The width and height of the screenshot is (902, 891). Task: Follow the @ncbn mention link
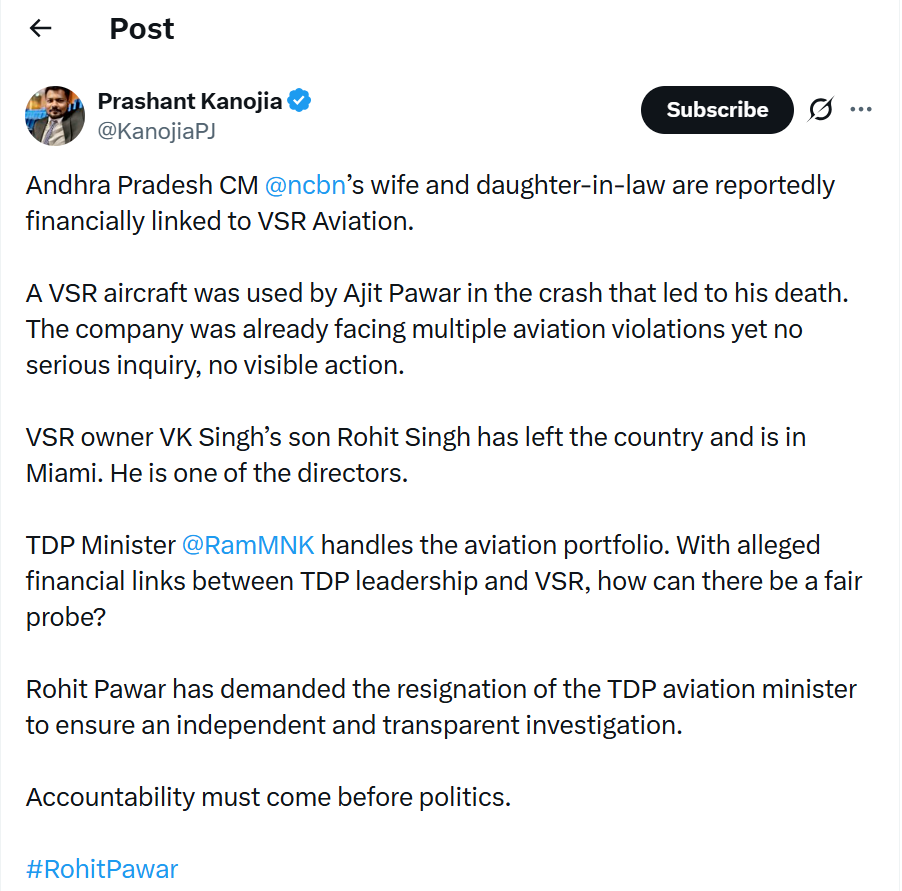point(304,186)
